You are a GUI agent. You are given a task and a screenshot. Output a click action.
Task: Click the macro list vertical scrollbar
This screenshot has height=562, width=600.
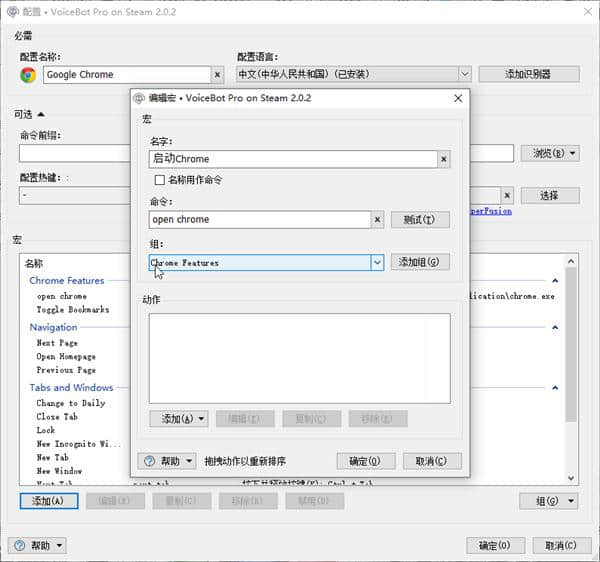tap(571, 350)
